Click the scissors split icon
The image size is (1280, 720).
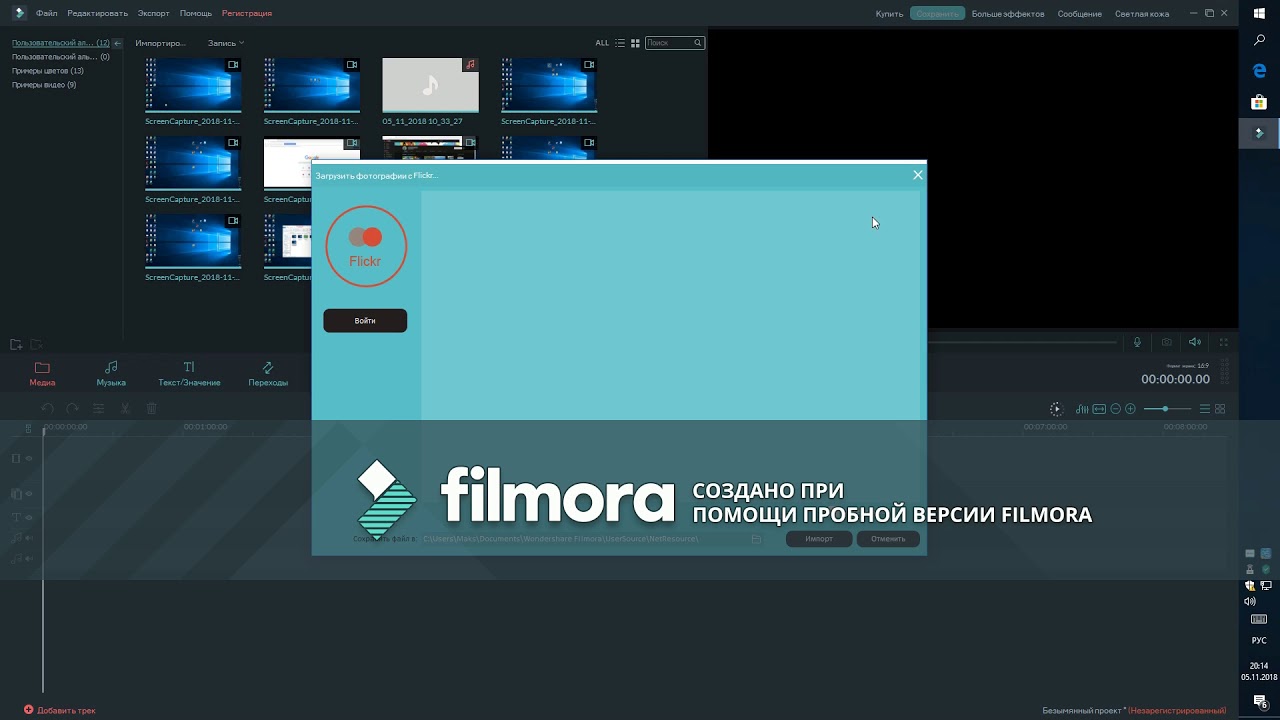point(125,409)
